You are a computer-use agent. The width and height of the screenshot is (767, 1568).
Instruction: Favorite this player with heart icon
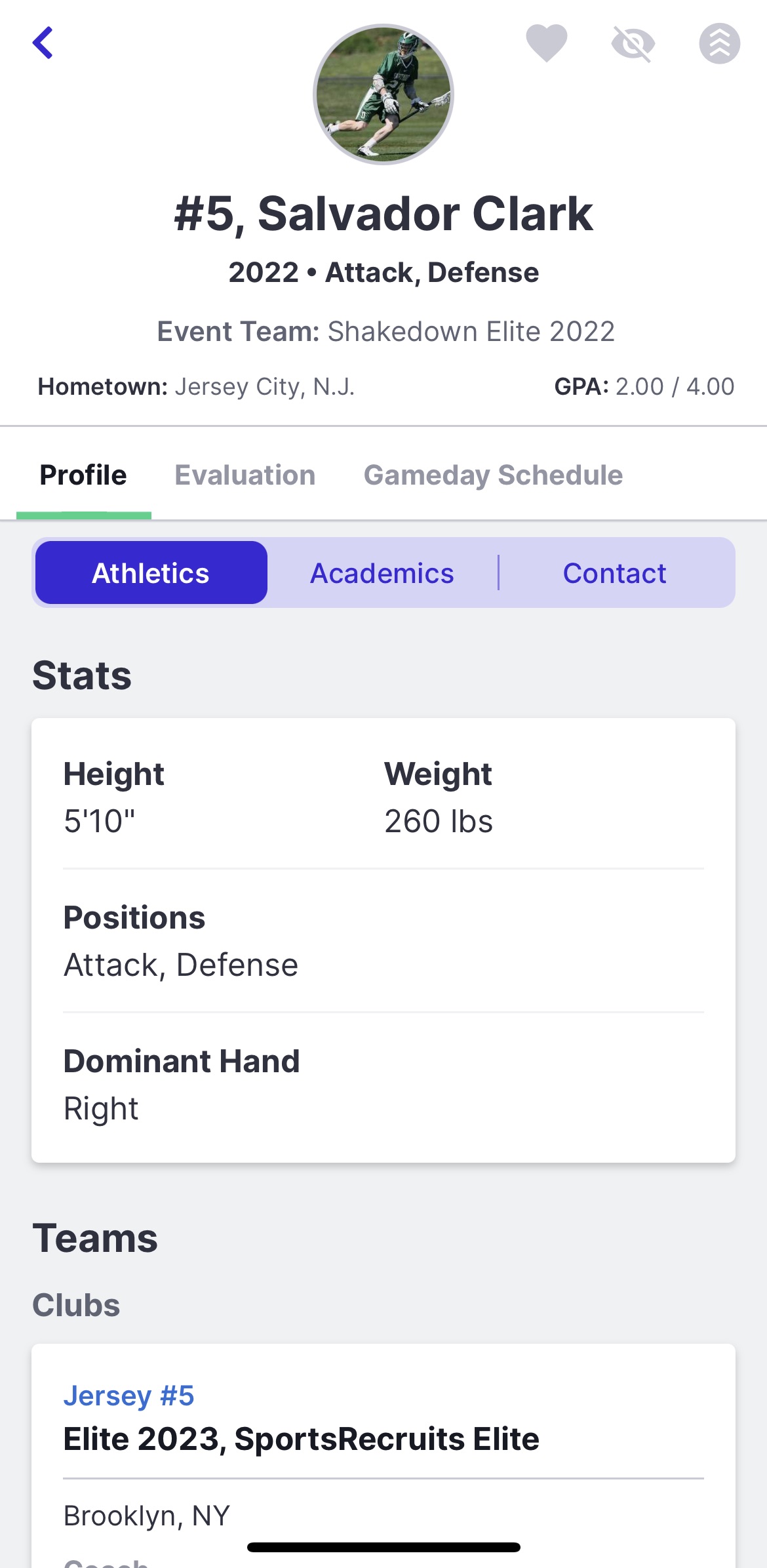[546, 43]
